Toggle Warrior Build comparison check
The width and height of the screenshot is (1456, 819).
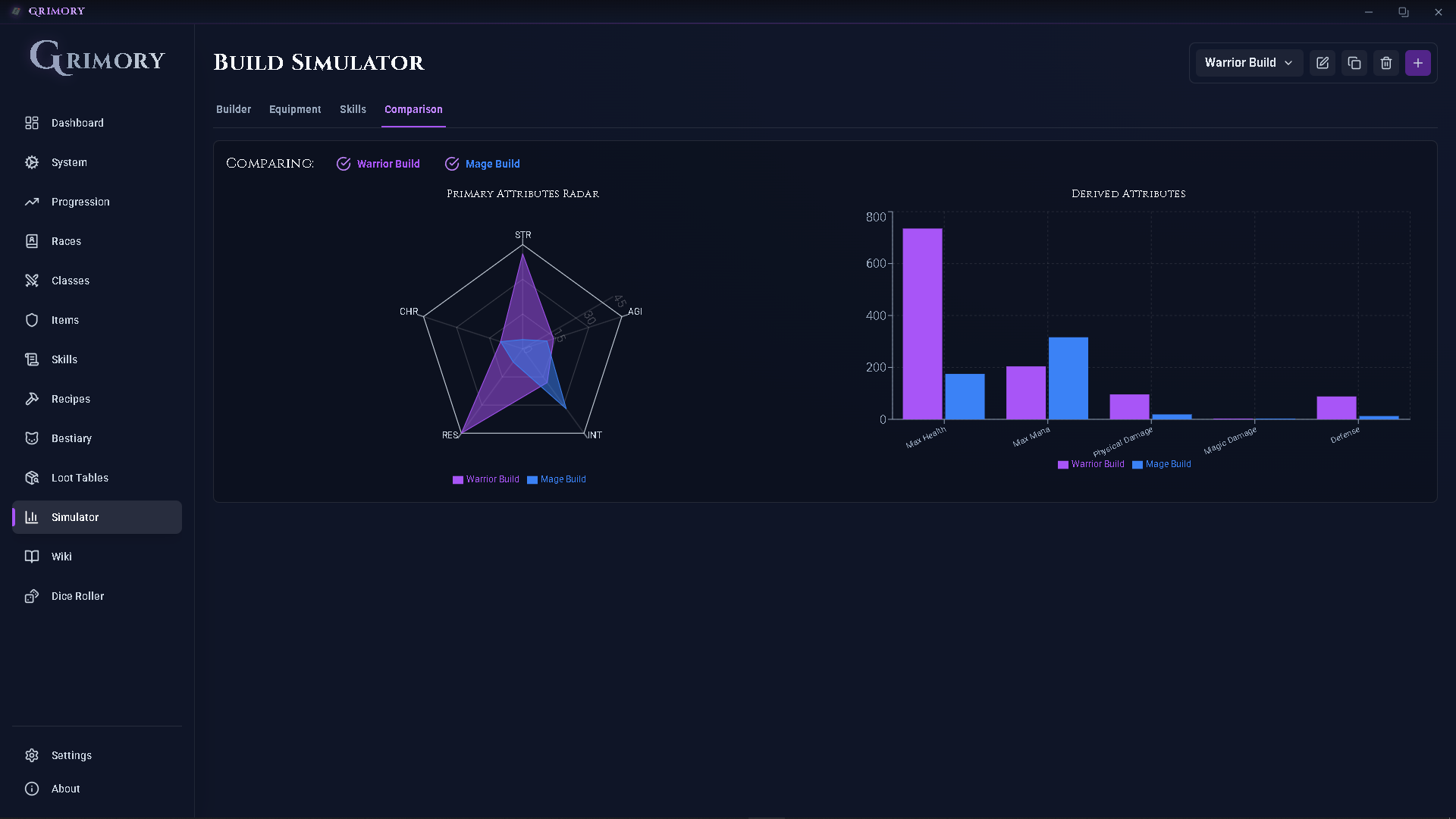pyautogui.click(x=344, y=164)
